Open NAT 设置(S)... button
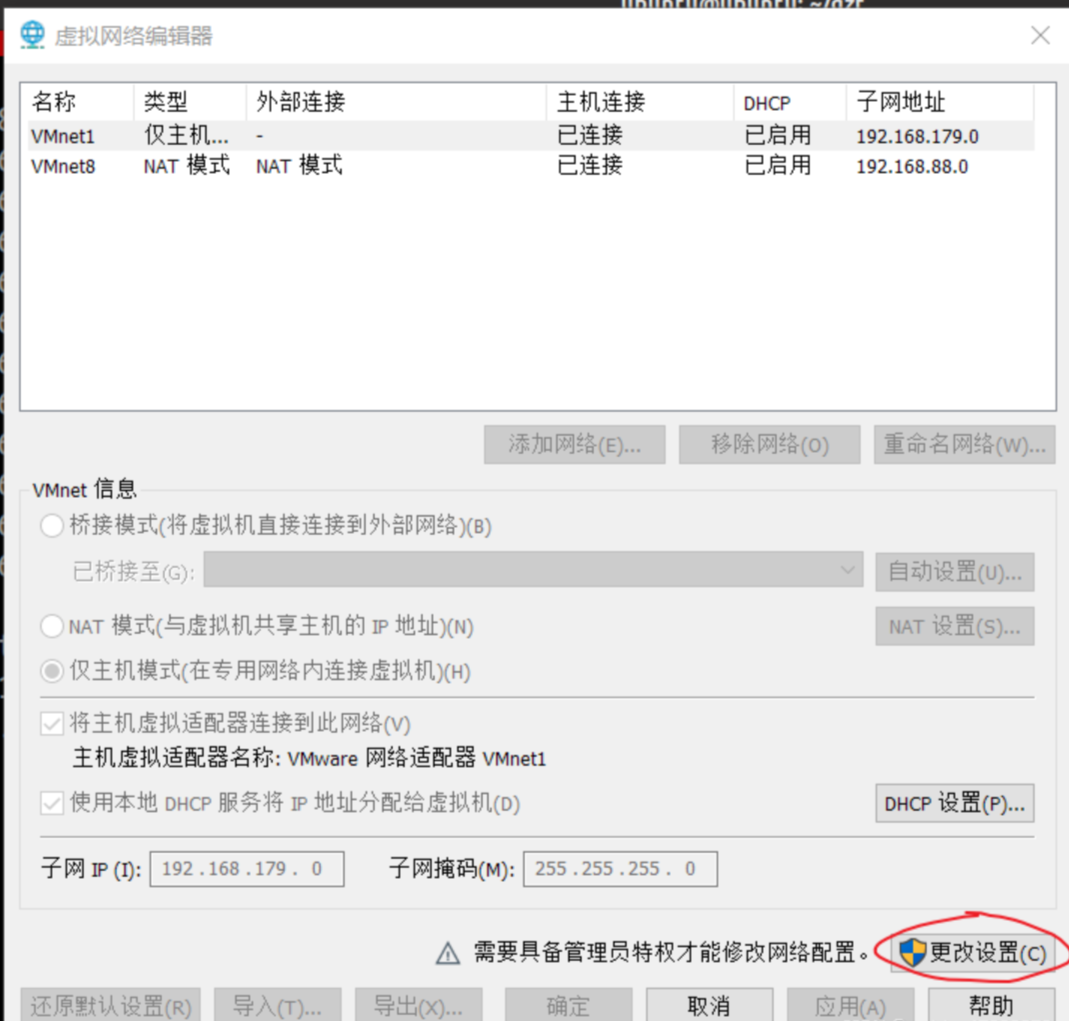Viewport: 1069px width, 1021px height. [x=954, y=626]
